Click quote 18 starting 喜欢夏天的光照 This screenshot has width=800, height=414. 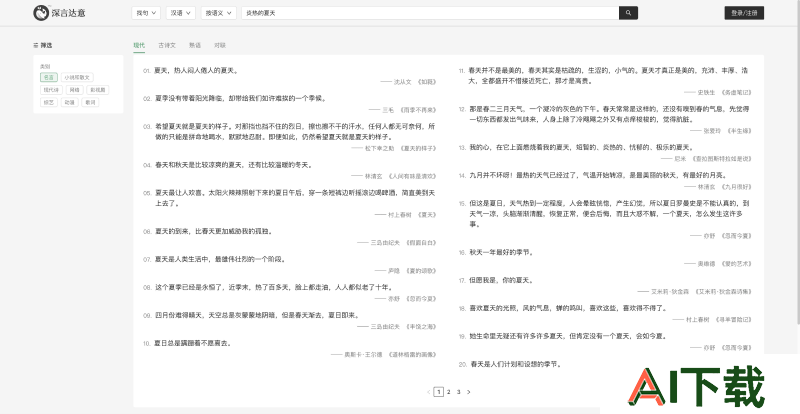click(568, 308)
